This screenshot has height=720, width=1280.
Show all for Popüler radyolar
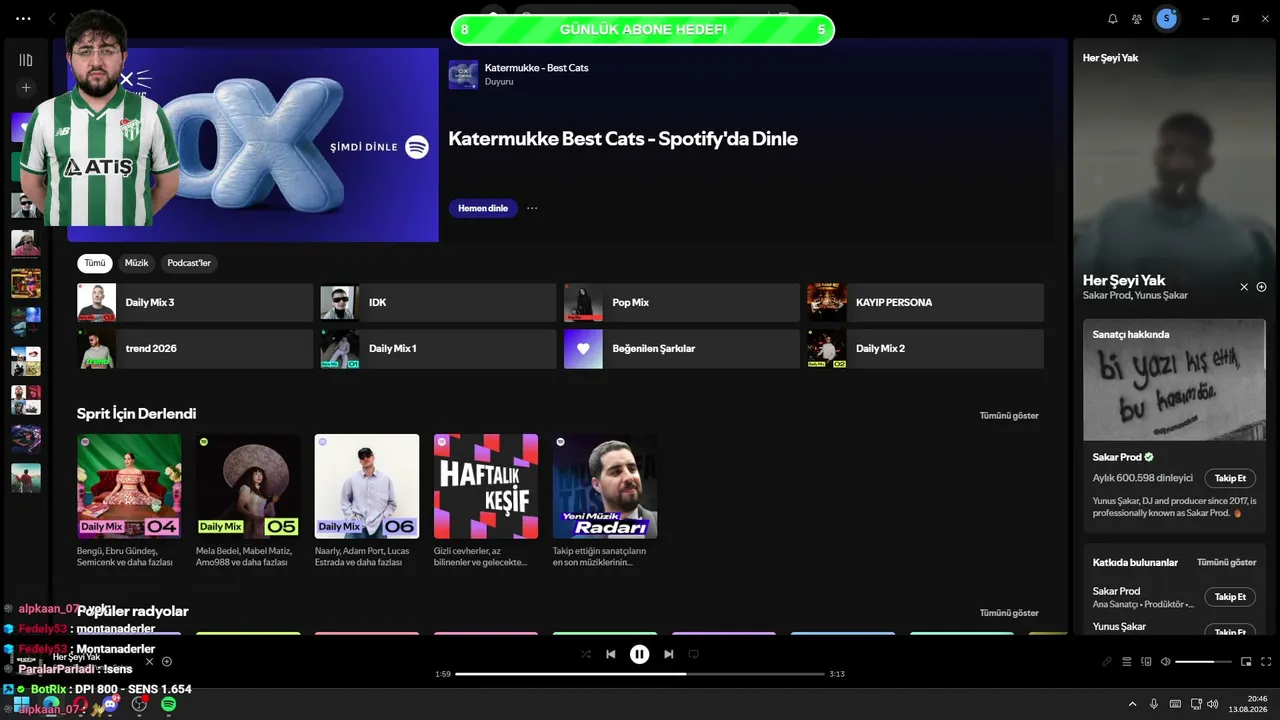[1009, 613]
